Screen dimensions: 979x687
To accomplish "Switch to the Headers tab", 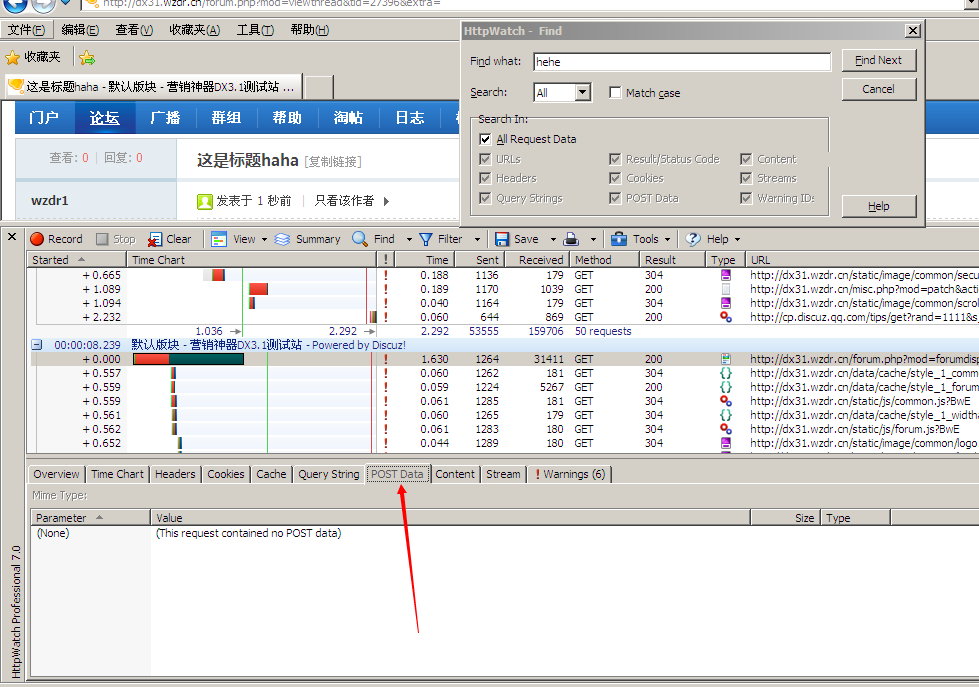I will click(x=175, y=474).
